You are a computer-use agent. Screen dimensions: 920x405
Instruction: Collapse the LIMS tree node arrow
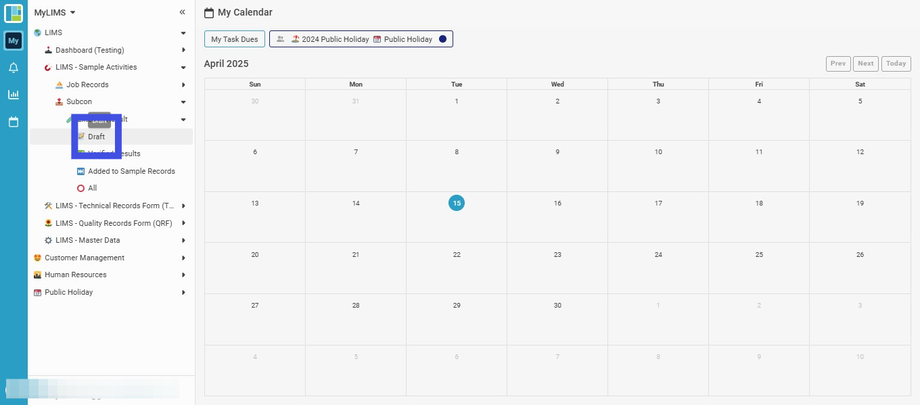[x=183, y=33]
